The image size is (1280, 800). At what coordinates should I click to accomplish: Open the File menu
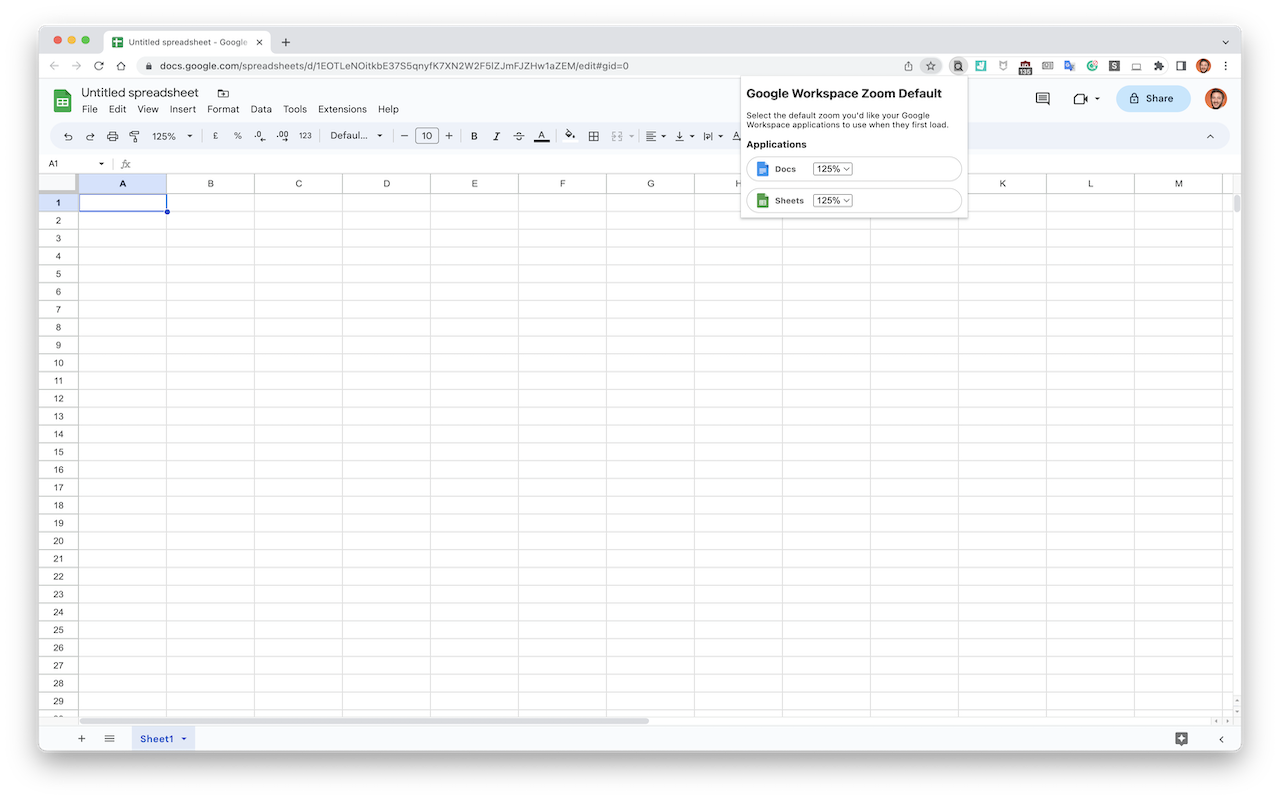(x=90, y=109)
